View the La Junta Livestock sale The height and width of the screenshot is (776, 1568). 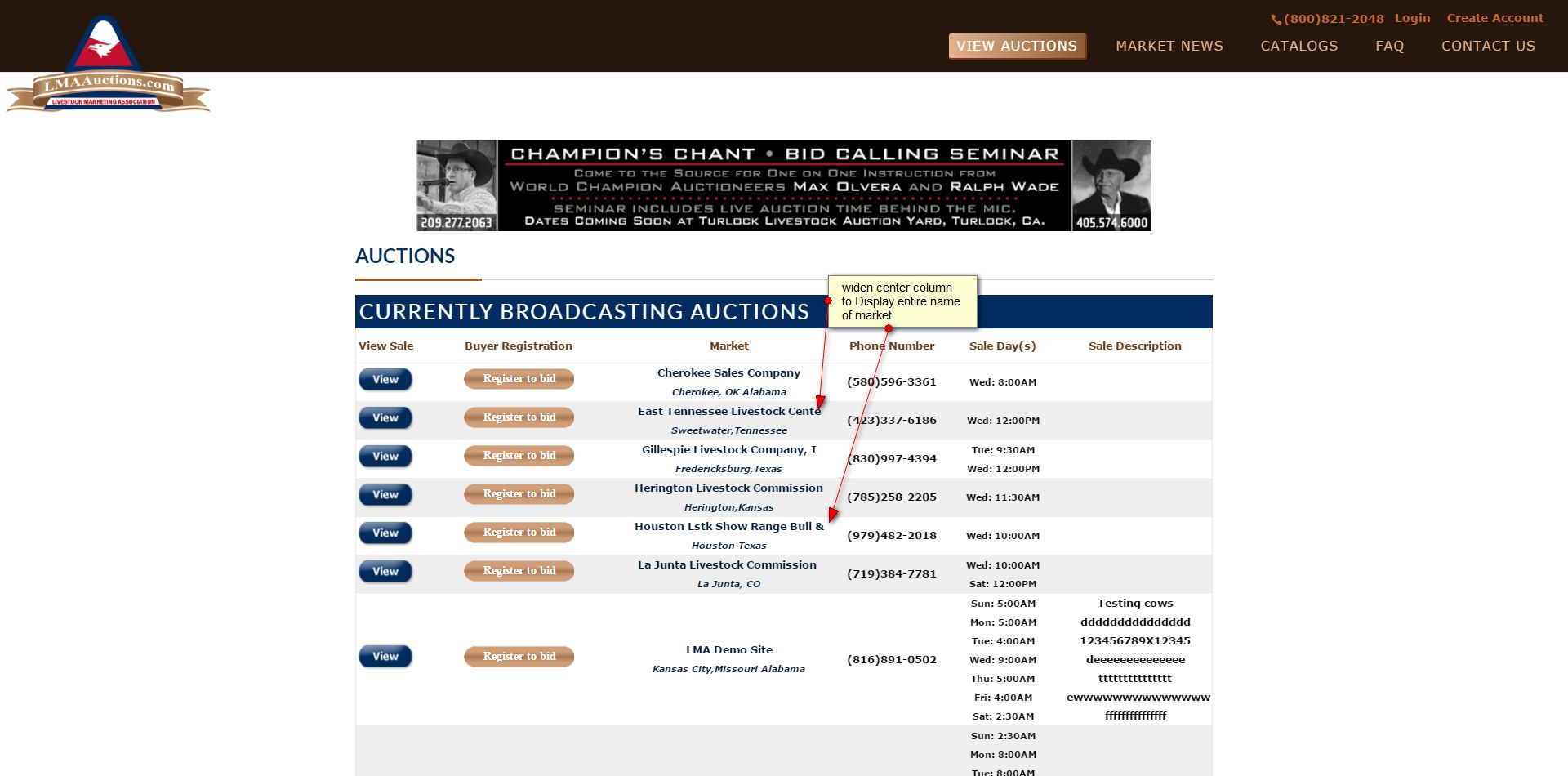point(385,572)
